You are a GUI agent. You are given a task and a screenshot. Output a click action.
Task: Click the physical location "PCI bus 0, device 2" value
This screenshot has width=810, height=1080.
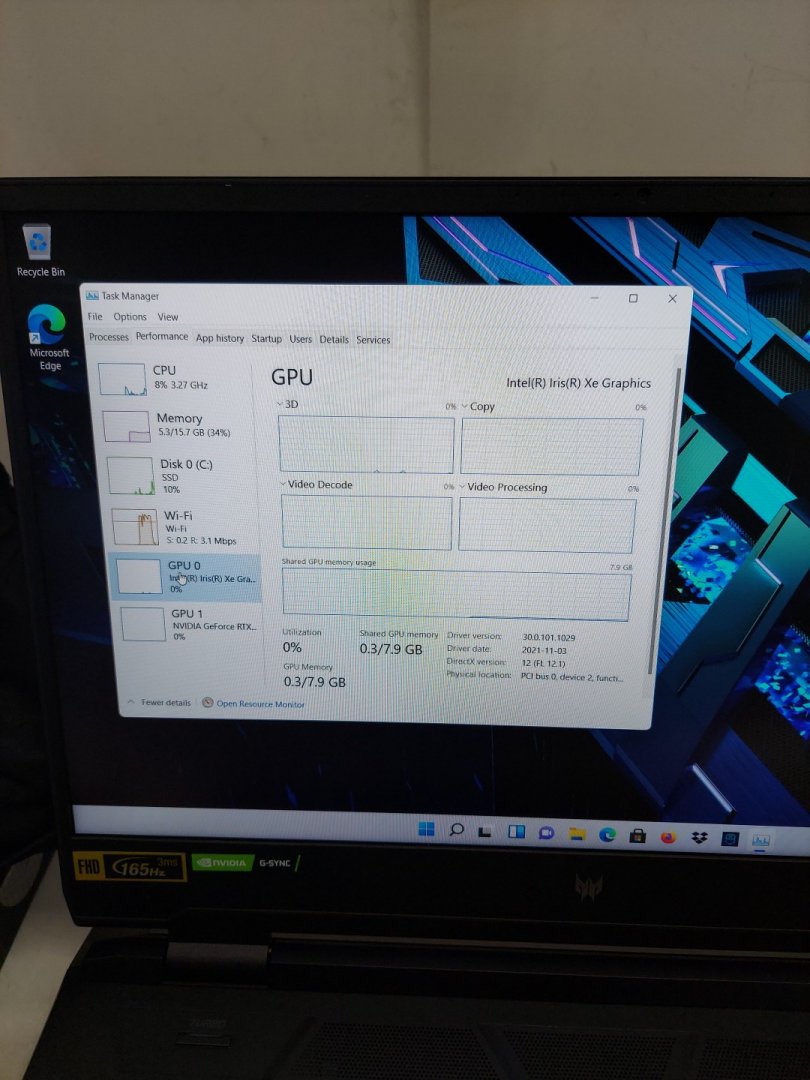(572, 677)
